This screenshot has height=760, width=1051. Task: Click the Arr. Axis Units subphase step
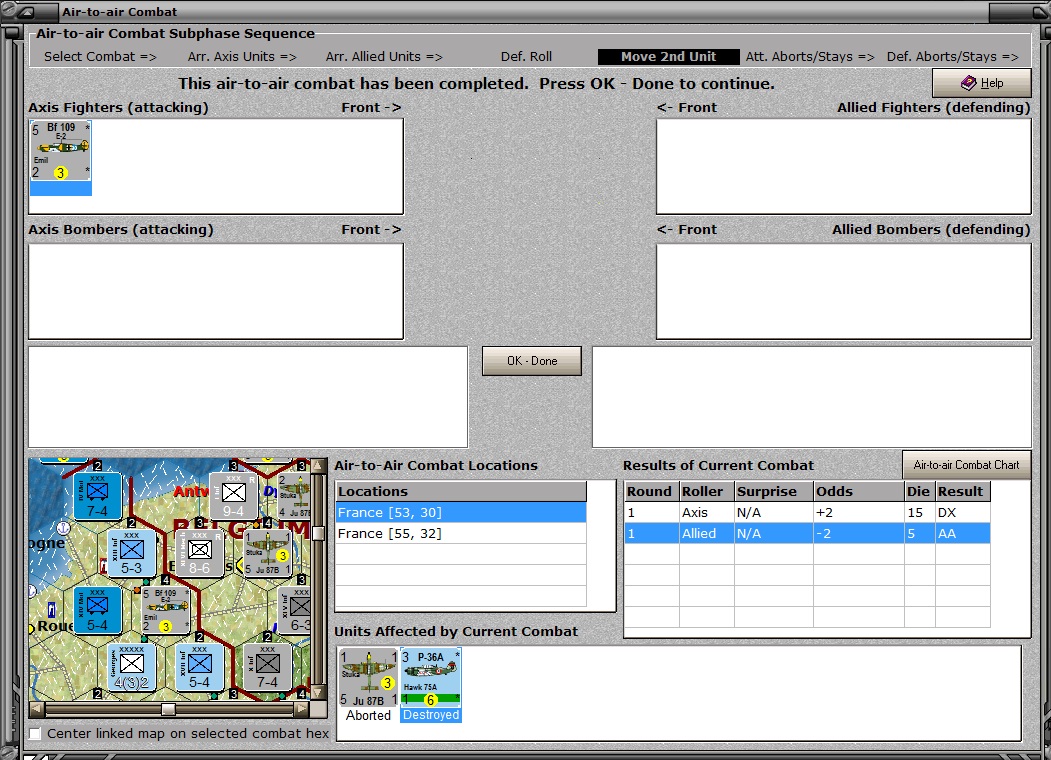tap(242, 56)
